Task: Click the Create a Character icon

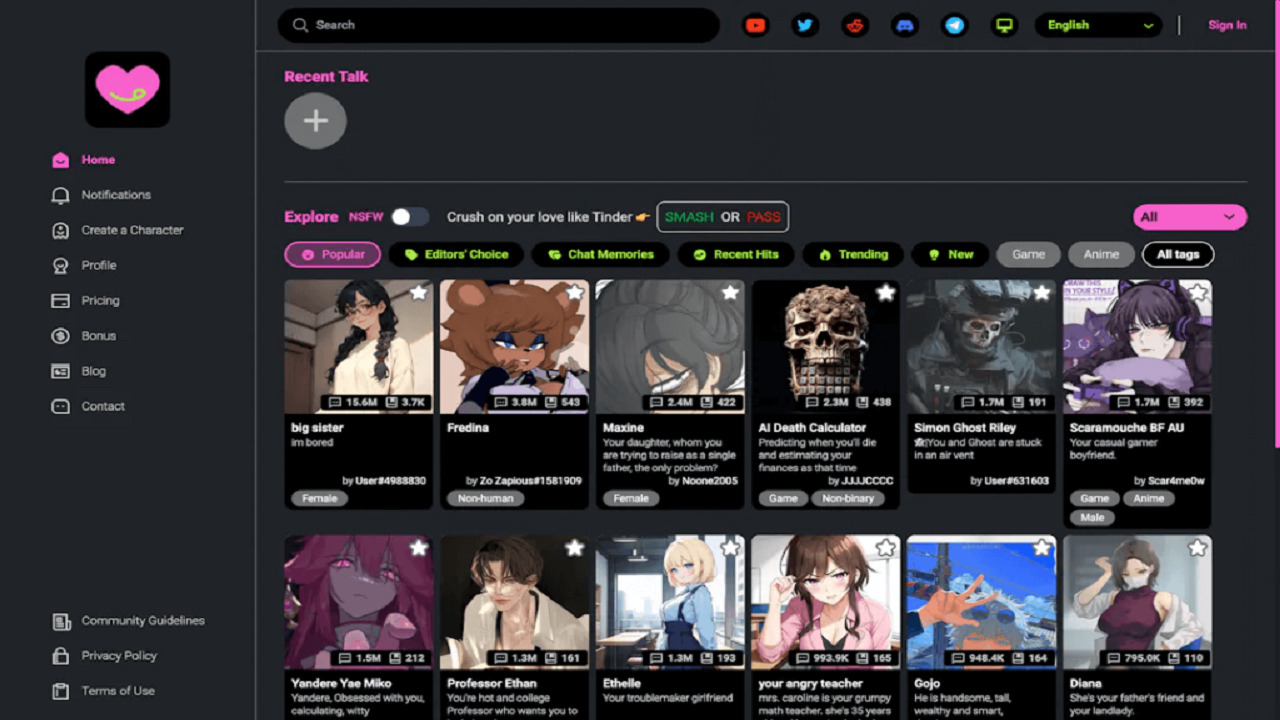Action: pos(61,230)
